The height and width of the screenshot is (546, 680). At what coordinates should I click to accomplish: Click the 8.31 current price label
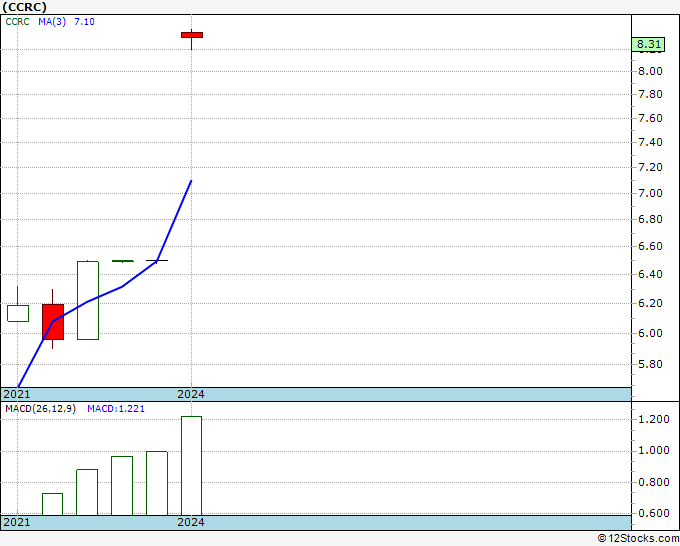click(x=648, y=44)
